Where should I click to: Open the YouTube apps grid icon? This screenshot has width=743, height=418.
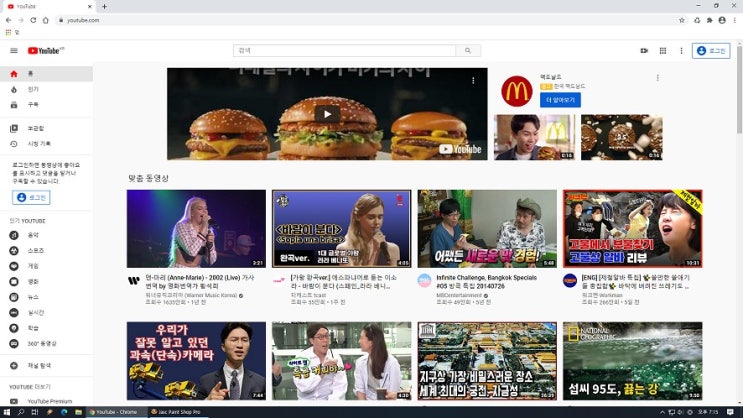[x=663, y=51]
